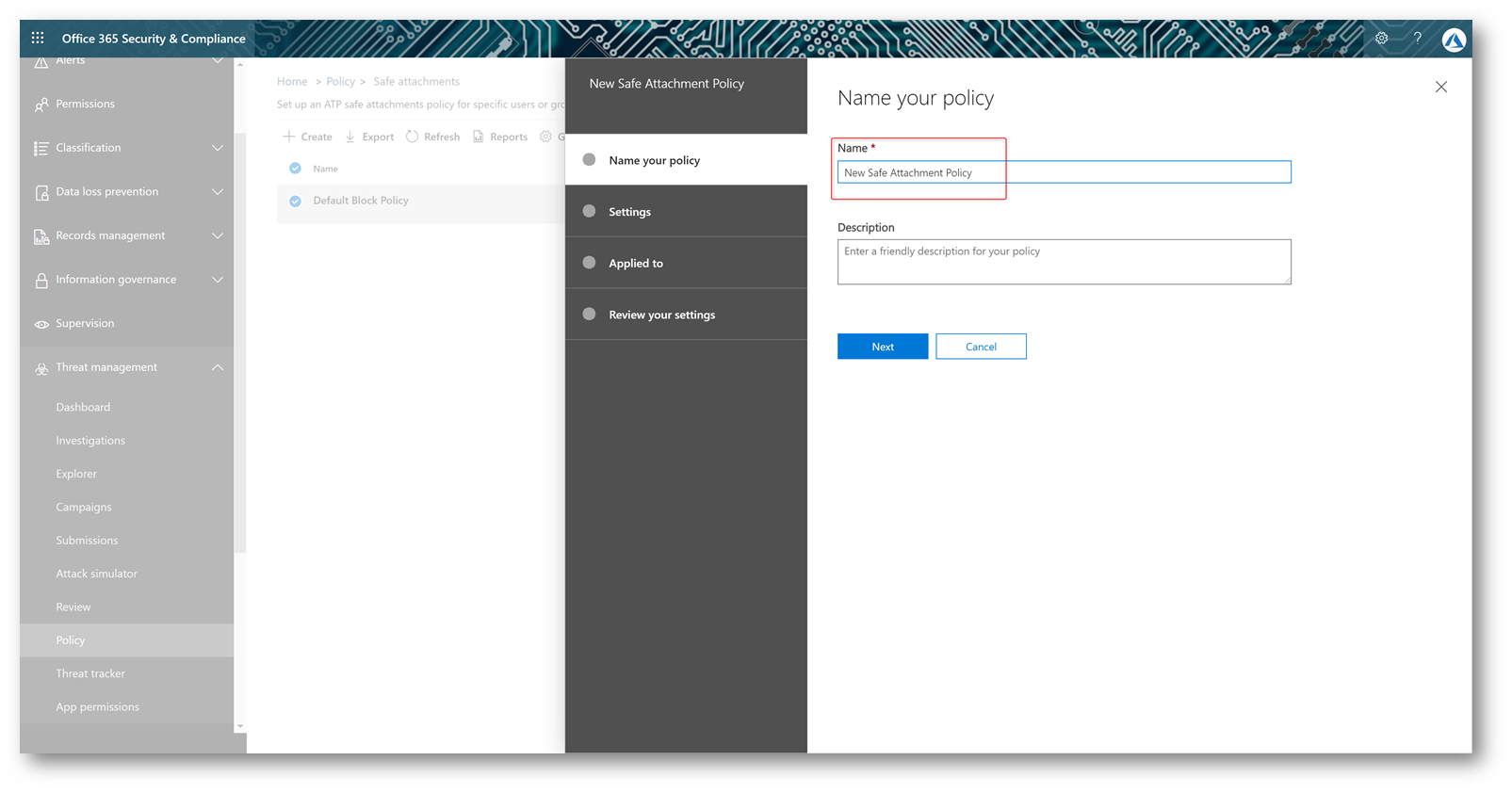Click the Classification list icon
Image resolution: width=1512 pixels, height=793 pixels.
[41, 148]
